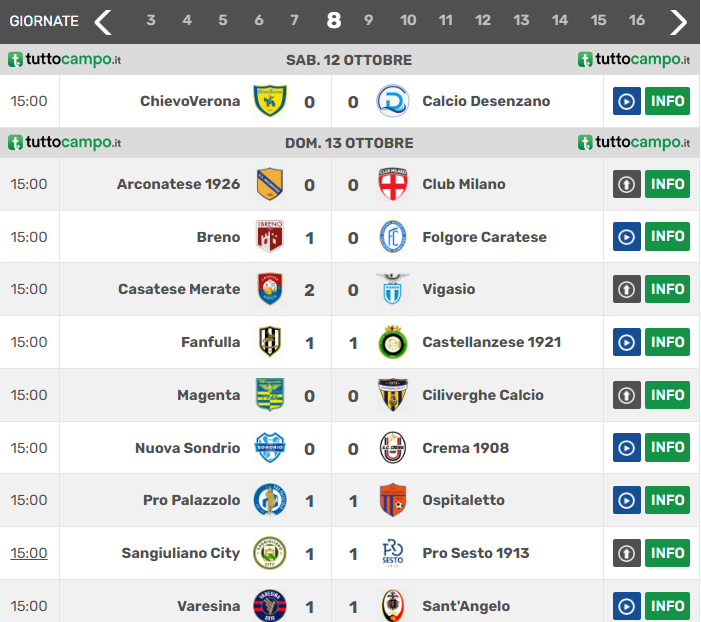Open Sangiuliano City match time link

click(29, 553)
